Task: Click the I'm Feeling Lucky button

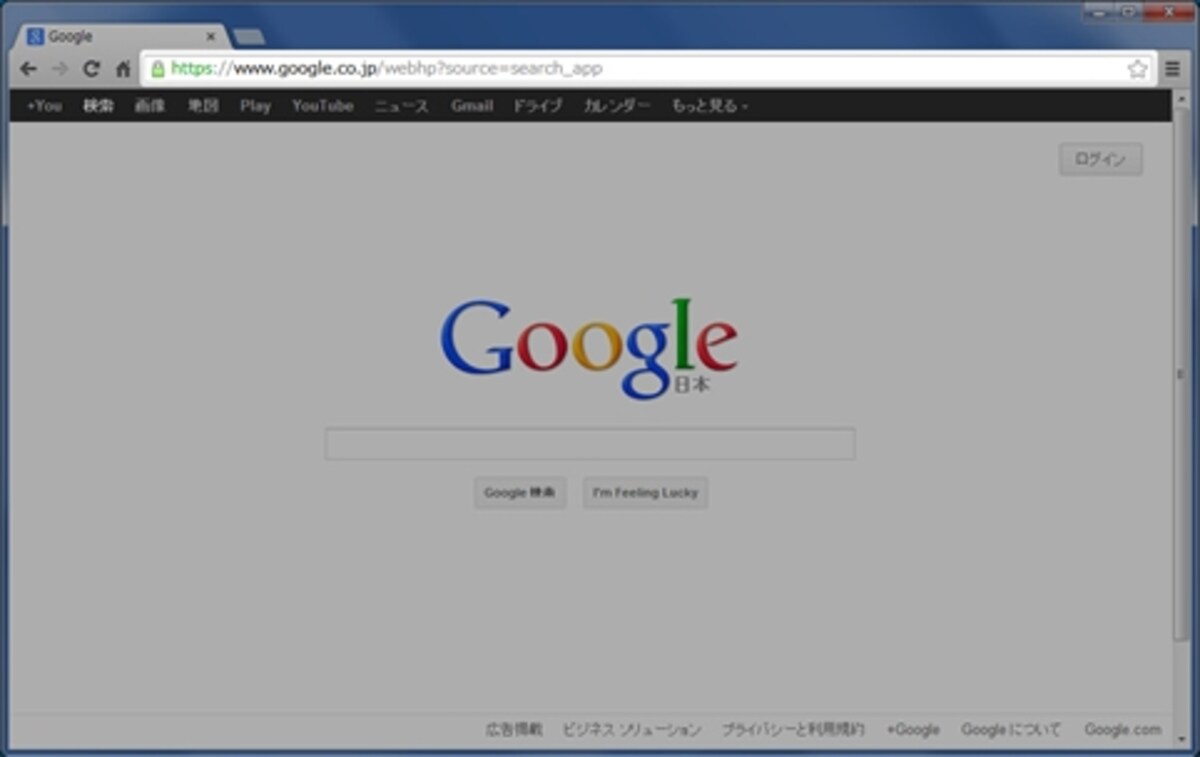Action: tap(645, 493)
